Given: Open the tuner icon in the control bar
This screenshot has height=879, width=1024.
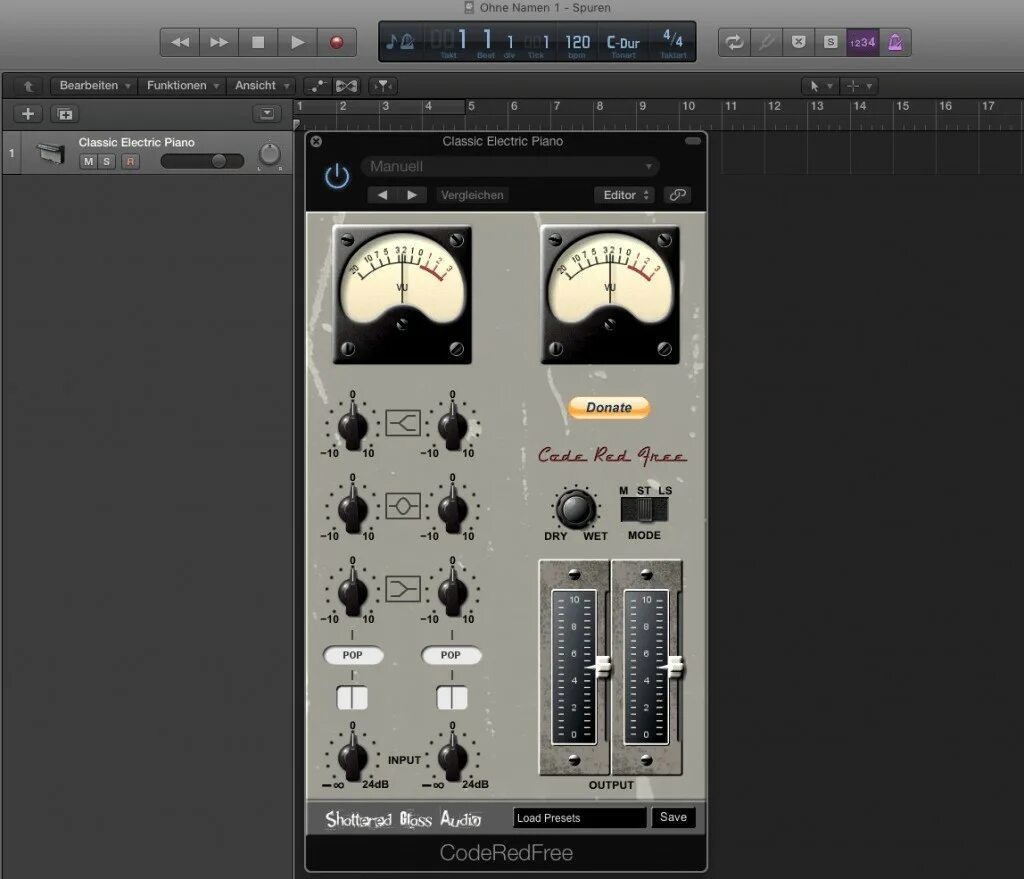Looking at the screenshot, I should [766, 42].
